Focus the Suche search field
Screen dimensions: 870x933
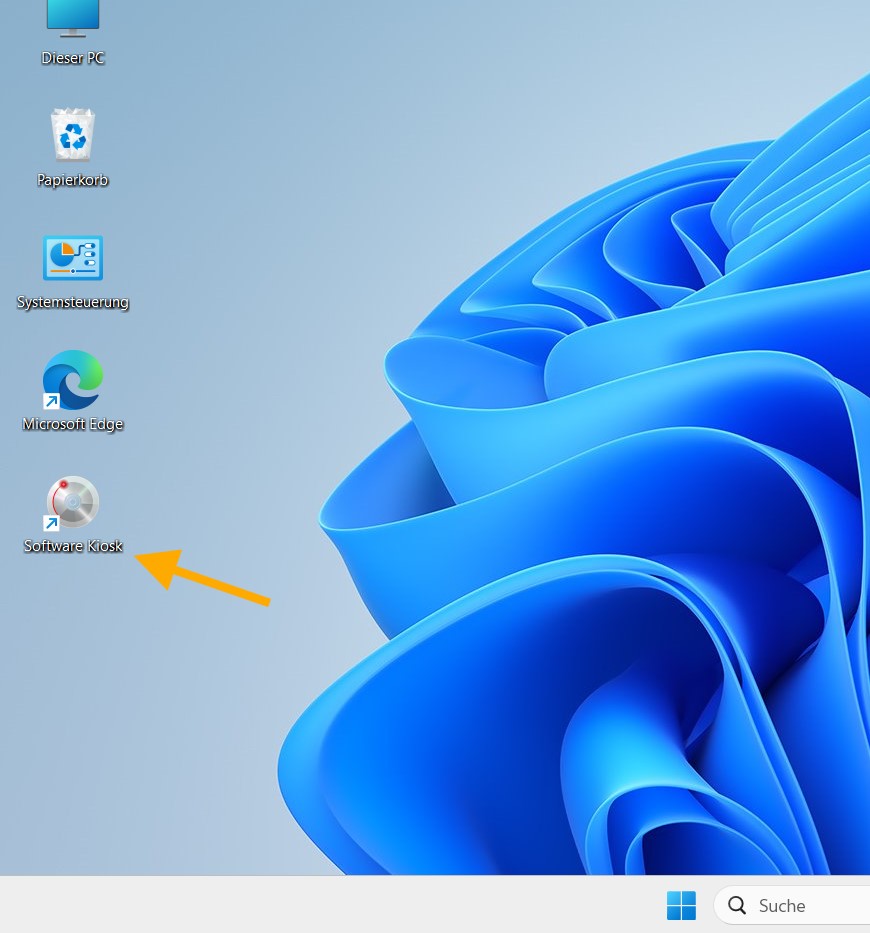(800, 905)
